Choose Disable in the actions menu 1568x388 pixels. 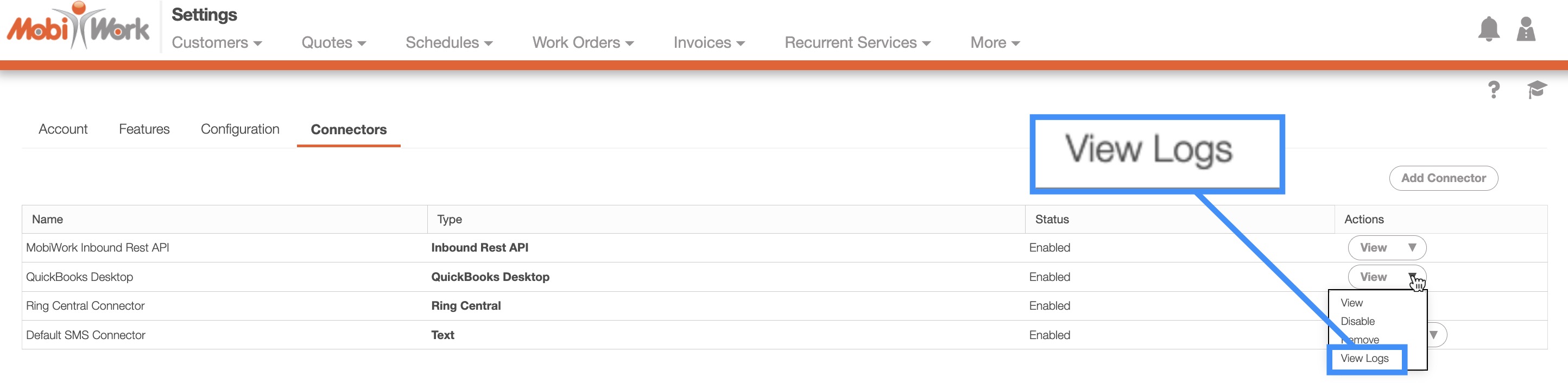click(1357, 321)
